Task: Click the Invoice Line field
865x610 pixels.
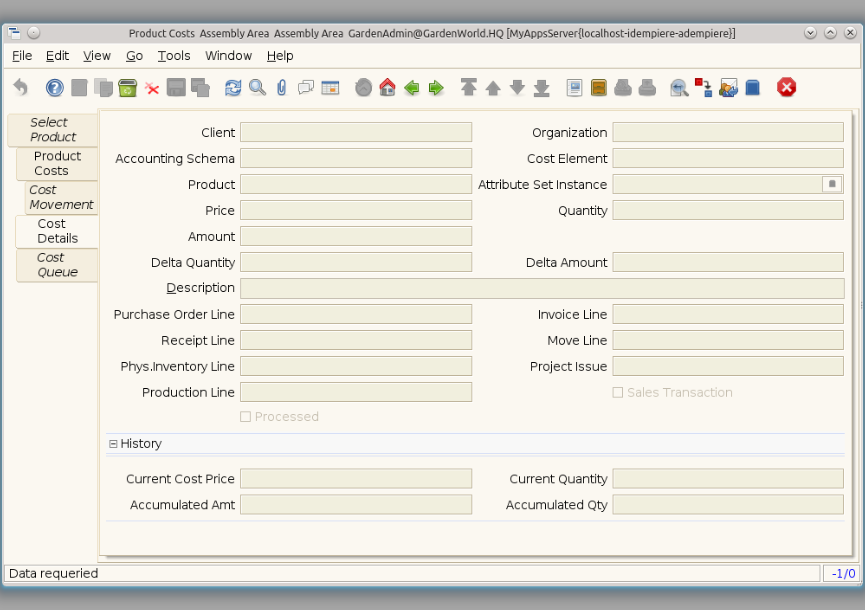Action: (x=728, y=314)
